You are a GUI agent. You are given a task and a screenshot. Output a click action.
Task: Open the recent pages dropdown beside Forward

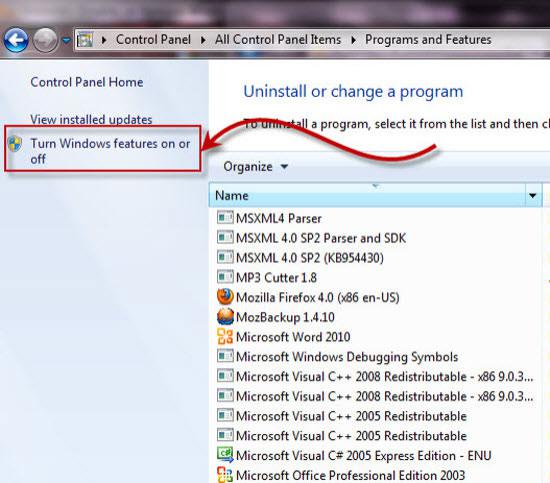click(66, 40)
